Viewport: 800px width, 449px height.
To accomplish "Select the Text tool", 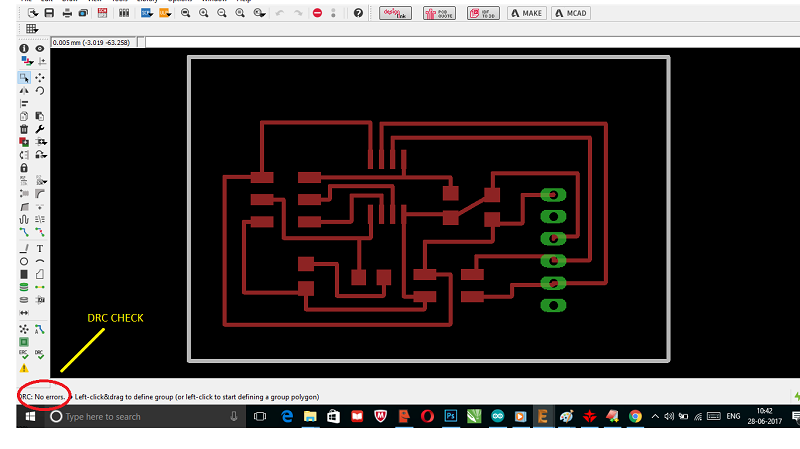I will (40, 248).
